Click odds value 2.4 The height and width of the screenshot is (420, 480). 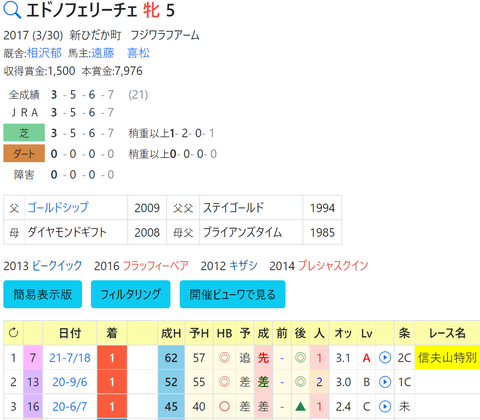[x=343, y=406]
